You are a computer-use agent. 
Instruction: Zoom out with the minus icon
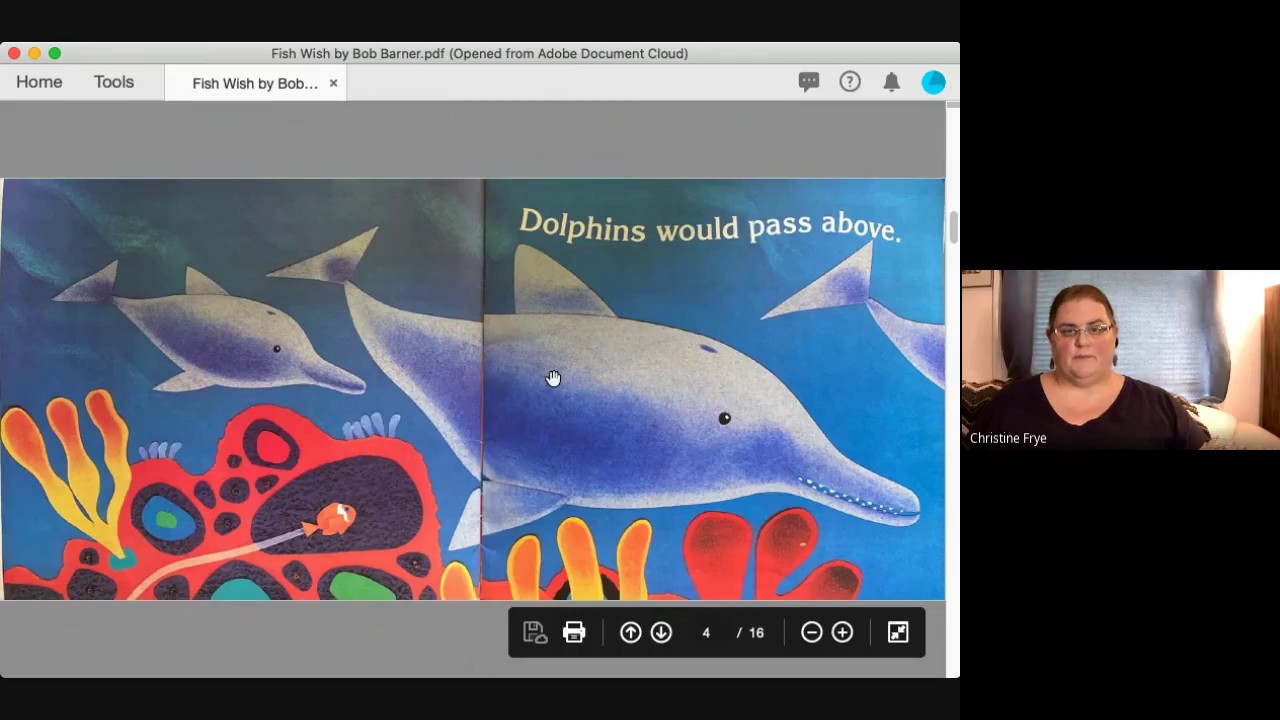pos(812,632)
